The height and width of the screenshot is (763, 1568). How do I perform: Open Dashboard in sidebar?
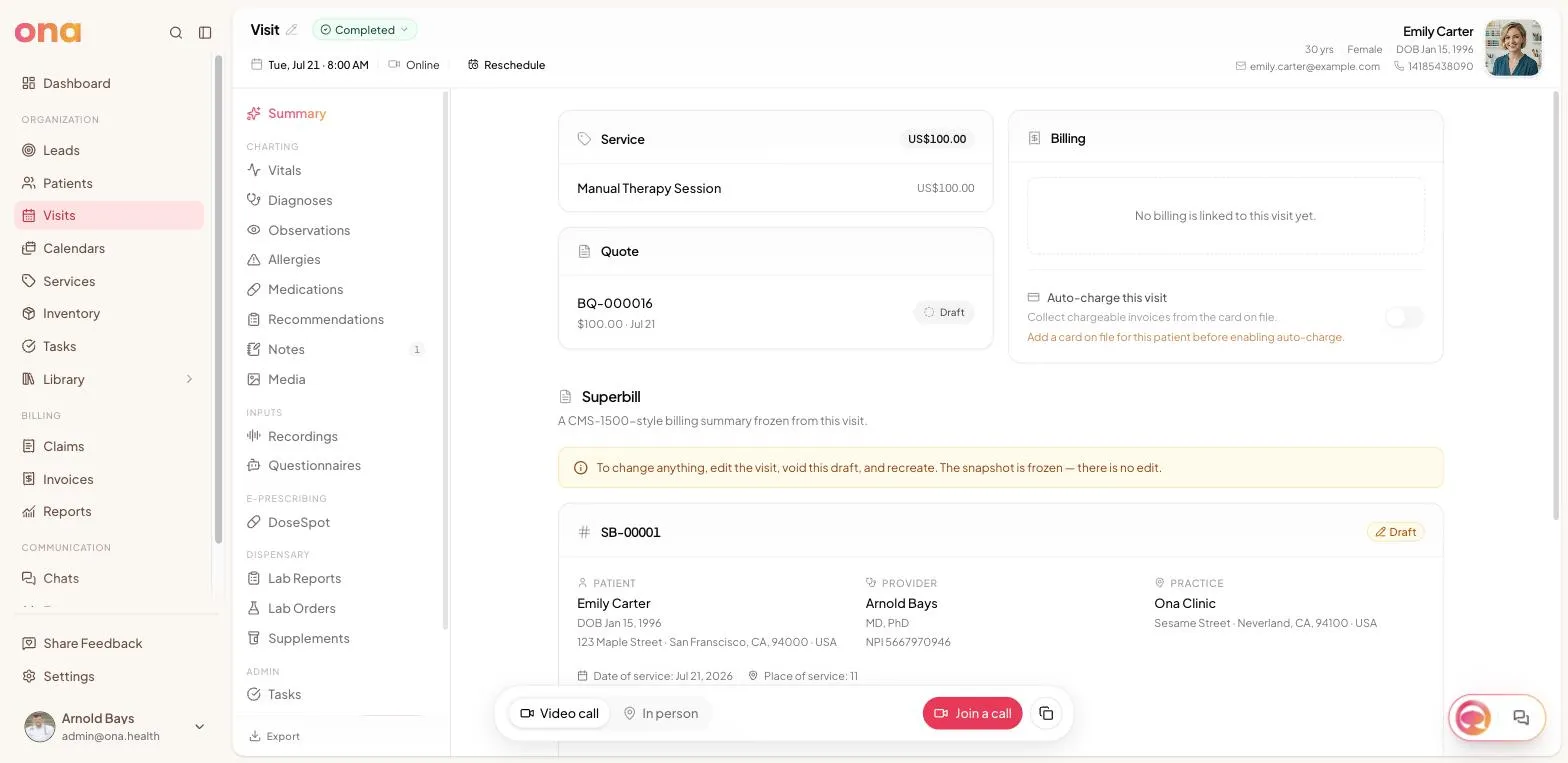pos(109,83)
